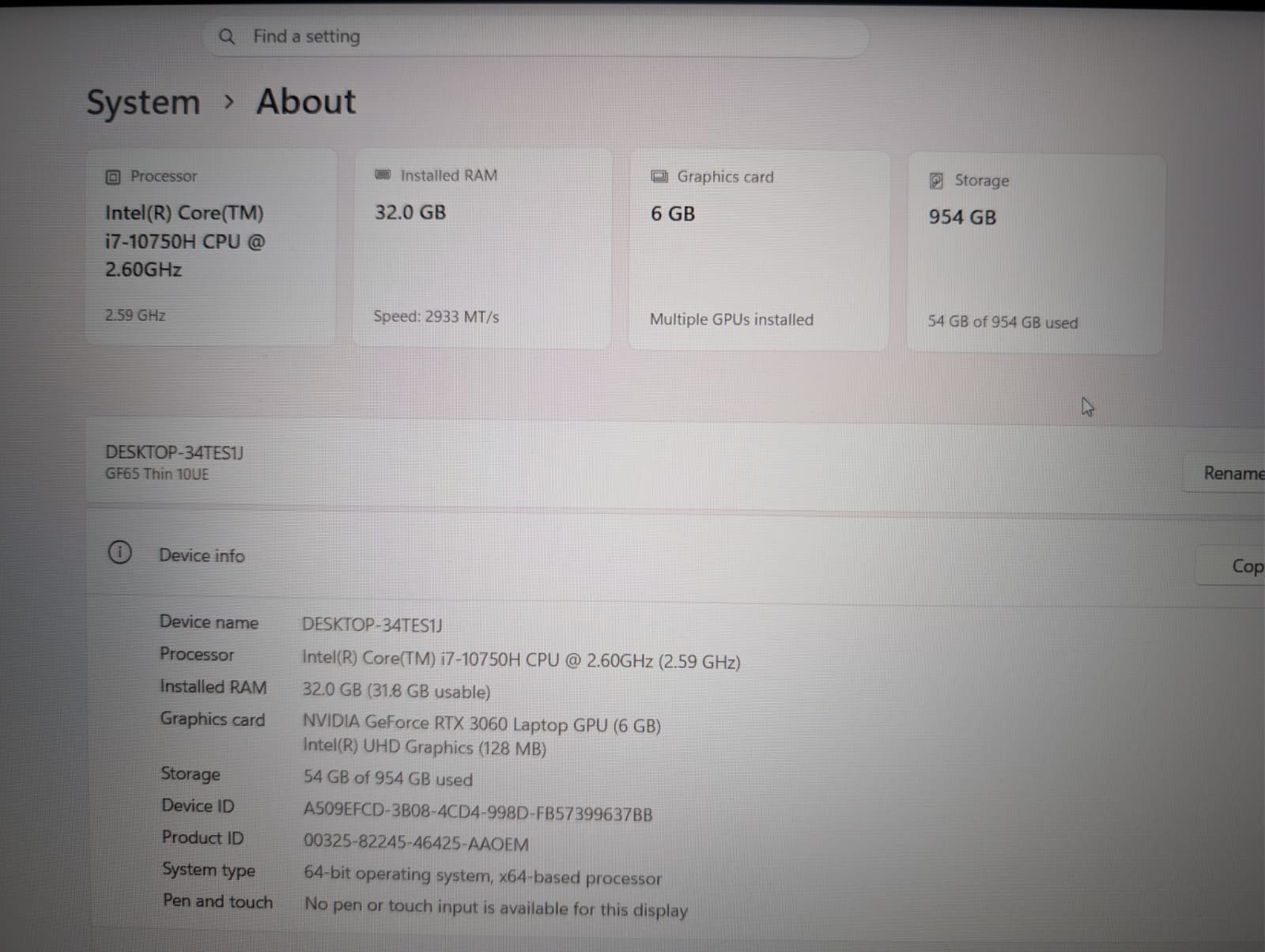
Task: Click the 954 GB storage value
Action: (962, 217)
